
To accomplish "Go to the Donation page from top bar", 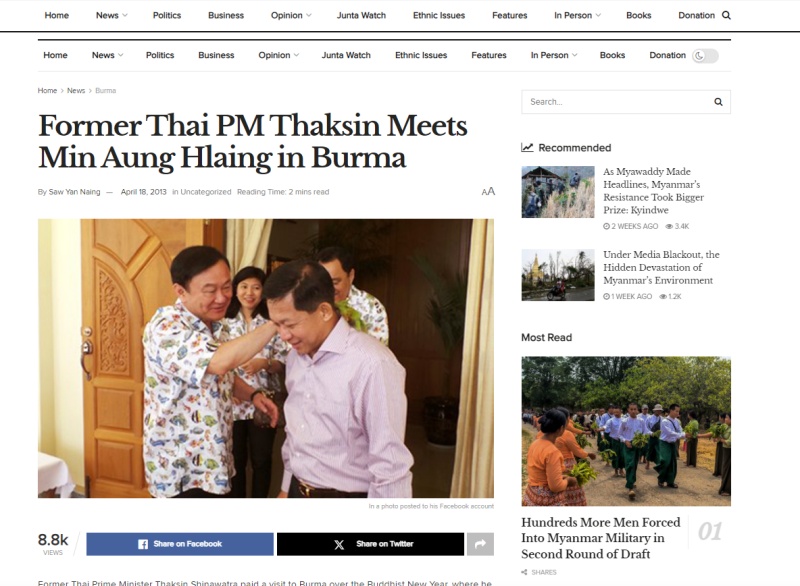I will (x=696, y=15).
